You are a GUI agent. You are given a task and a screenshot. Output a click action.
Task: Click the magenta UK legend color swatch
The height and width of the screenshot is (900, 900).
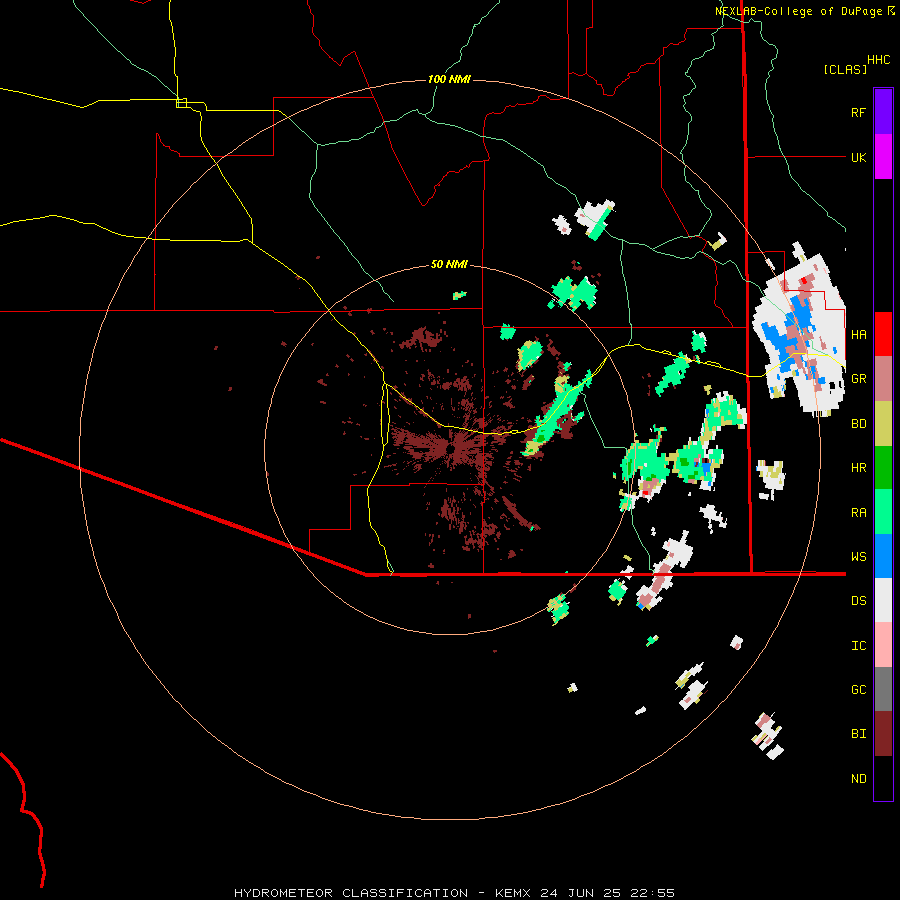(883, 157)
